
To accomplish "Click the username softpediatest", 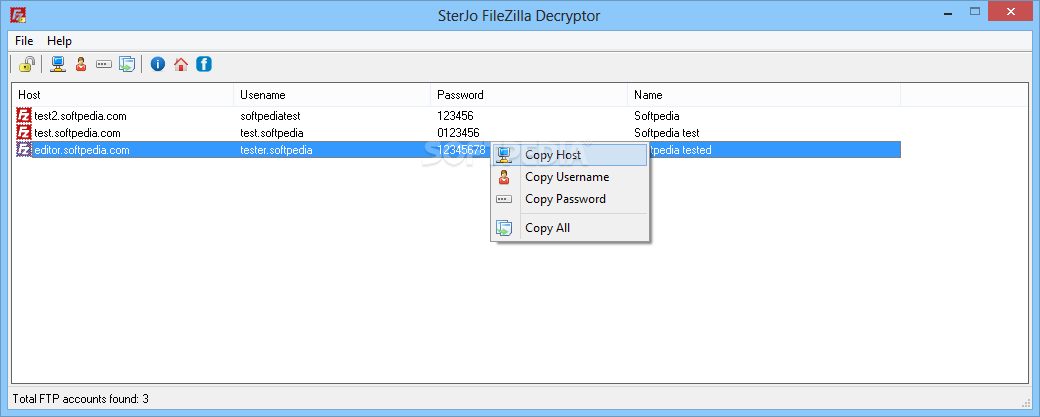I will click(273, 116).
